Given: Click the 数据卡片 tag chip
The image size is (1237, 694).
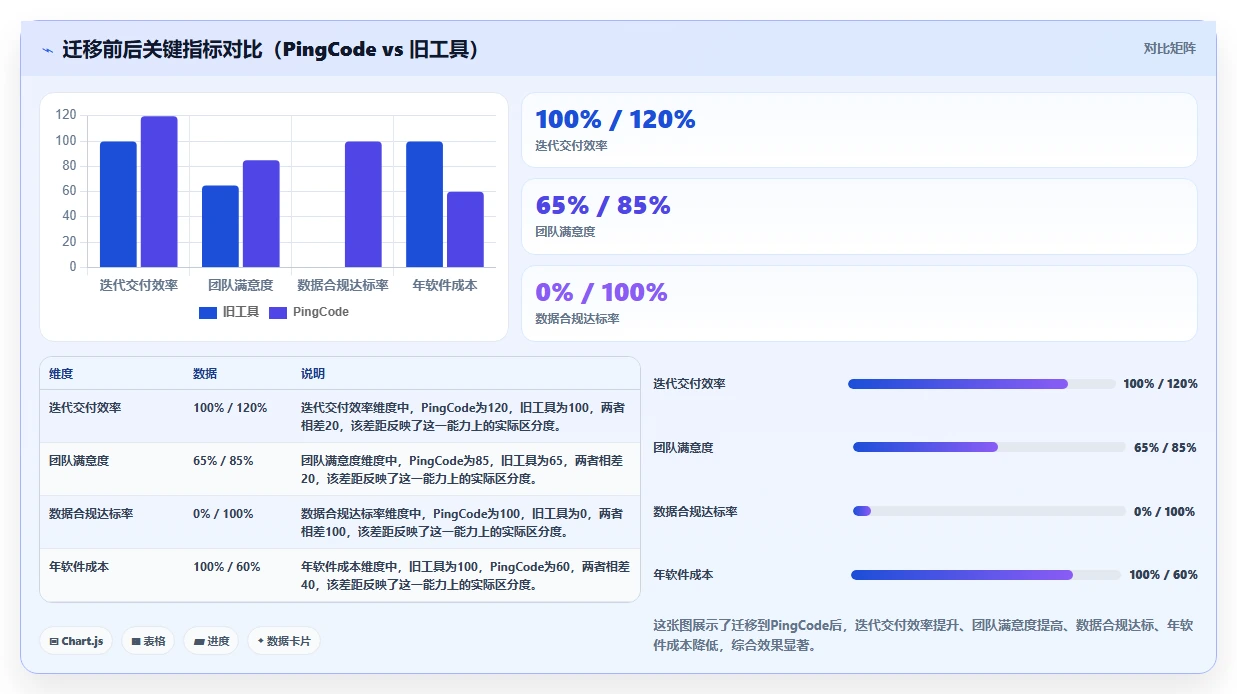Looking at the screenshot, I should (284, 641).
